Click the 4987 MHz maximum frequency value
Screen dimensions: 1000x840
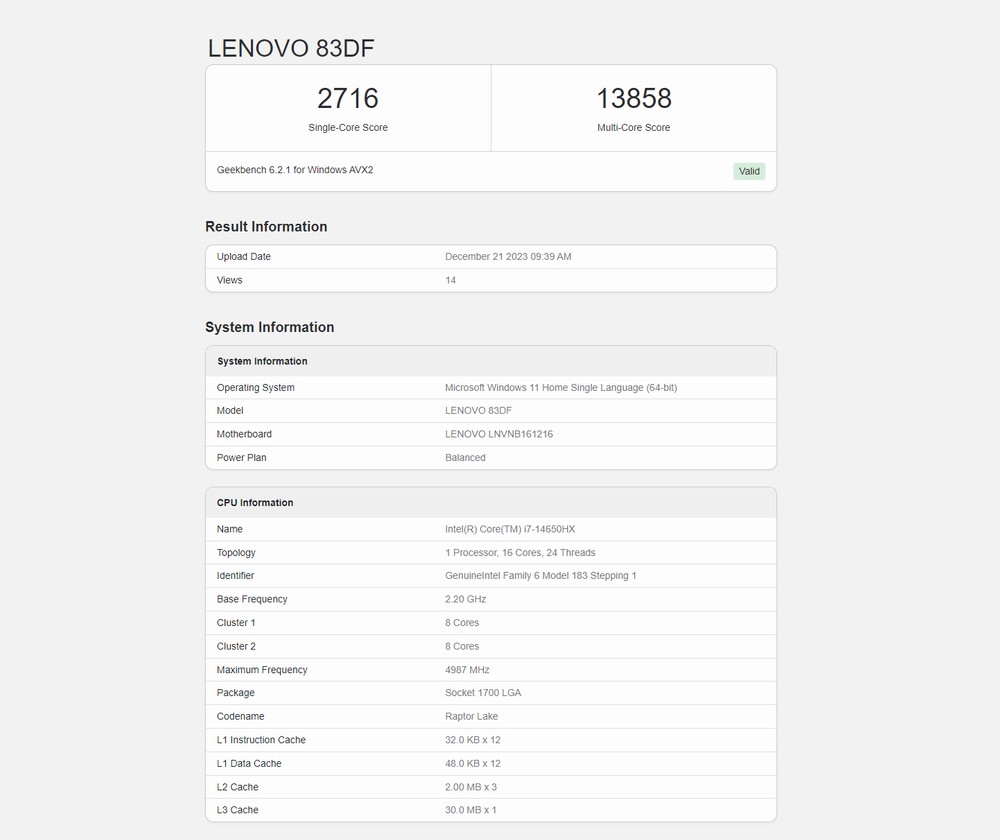coord(467,670)
